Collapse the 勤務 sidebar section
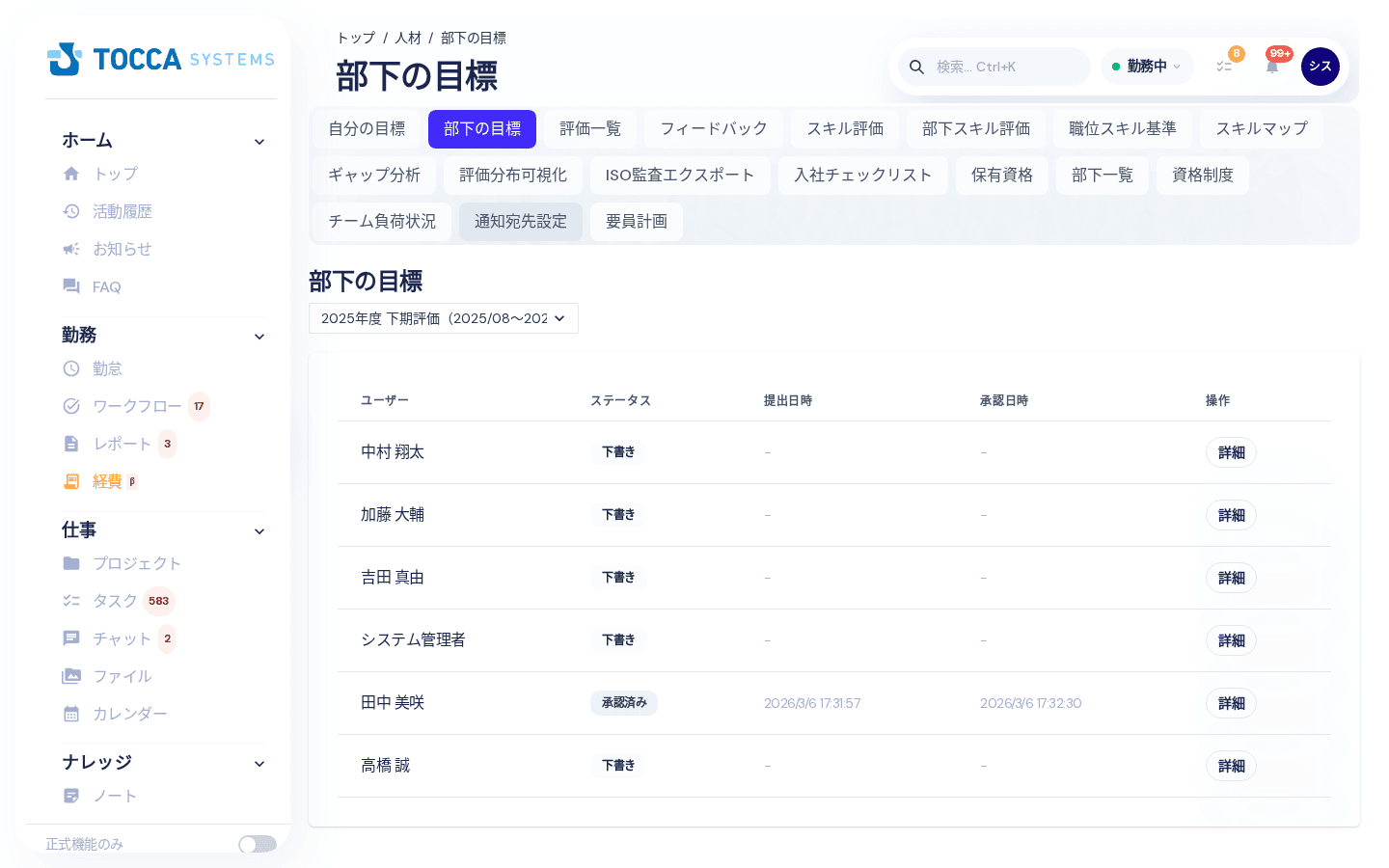Viewport: 1389px width, 868px height. [x=259, y=337]
